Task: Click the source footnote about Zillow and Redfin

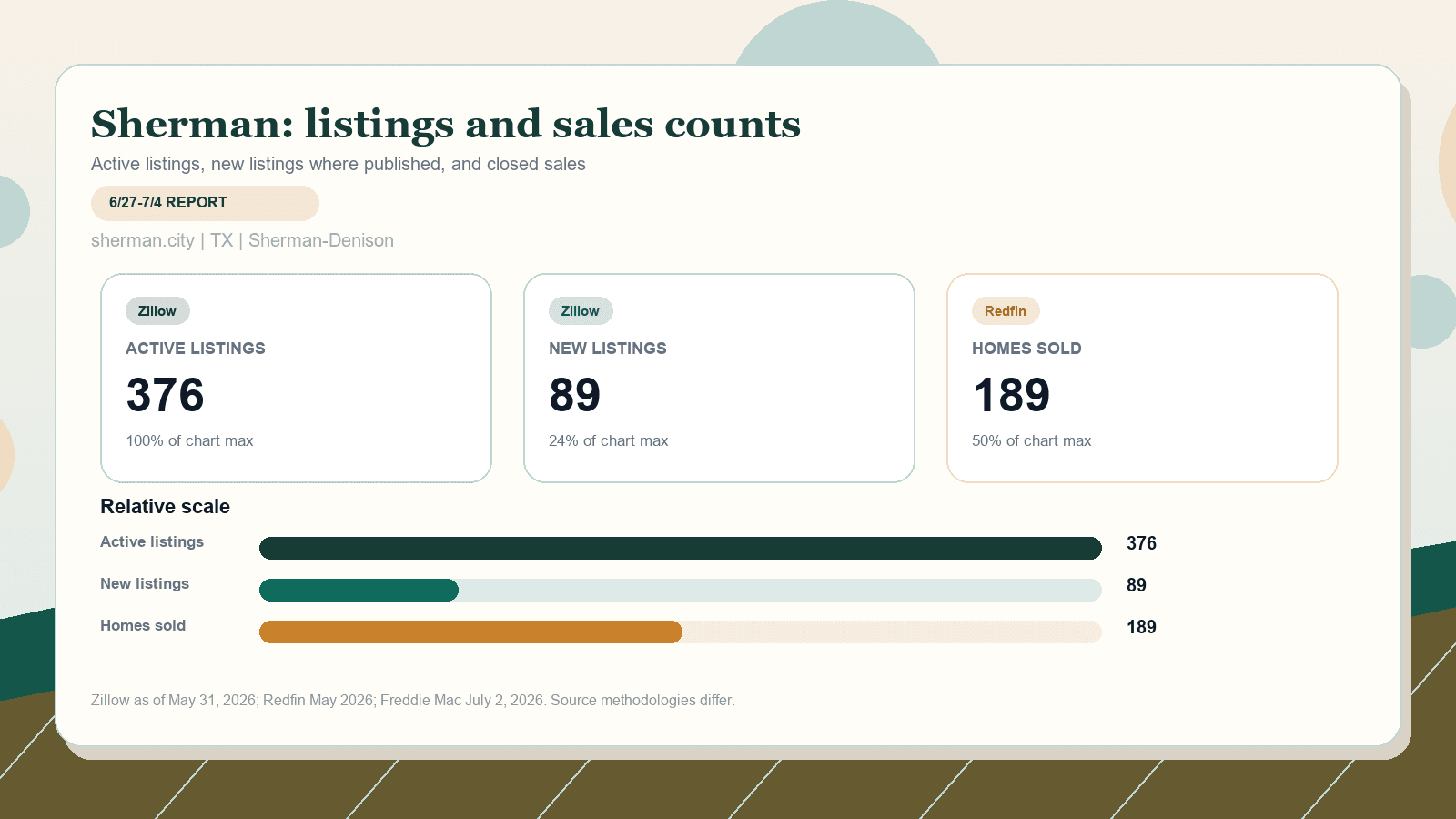Action: 413,700
